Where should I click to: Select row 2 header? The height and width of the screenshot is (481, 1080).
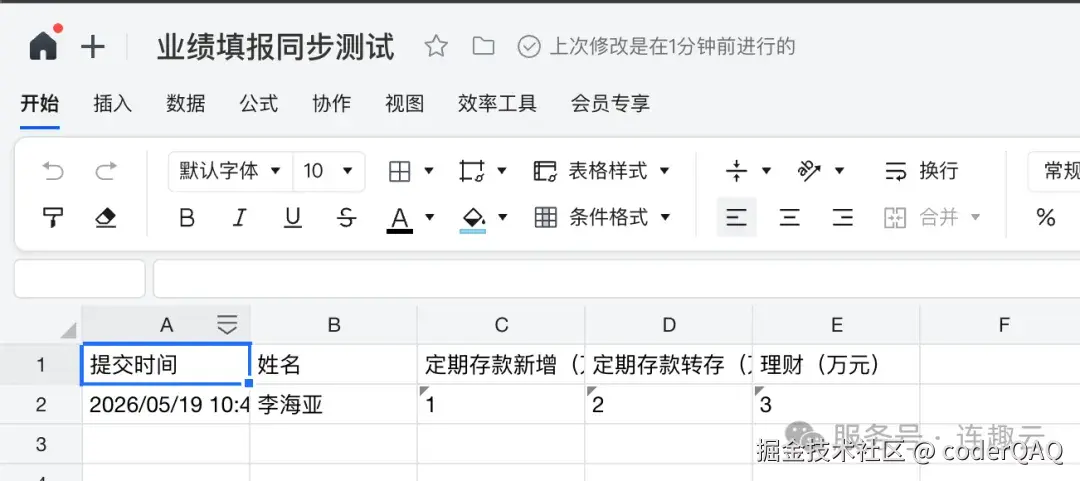pos(41,405)
